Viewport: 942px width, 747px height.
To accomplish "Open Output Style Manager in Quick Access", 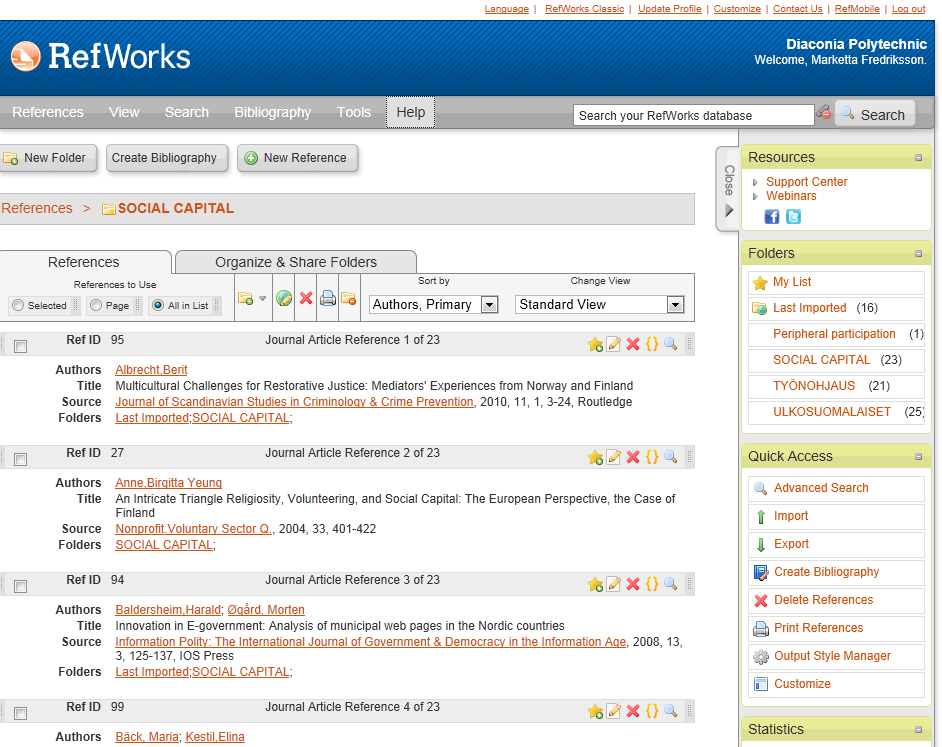I will coord(836,656).
